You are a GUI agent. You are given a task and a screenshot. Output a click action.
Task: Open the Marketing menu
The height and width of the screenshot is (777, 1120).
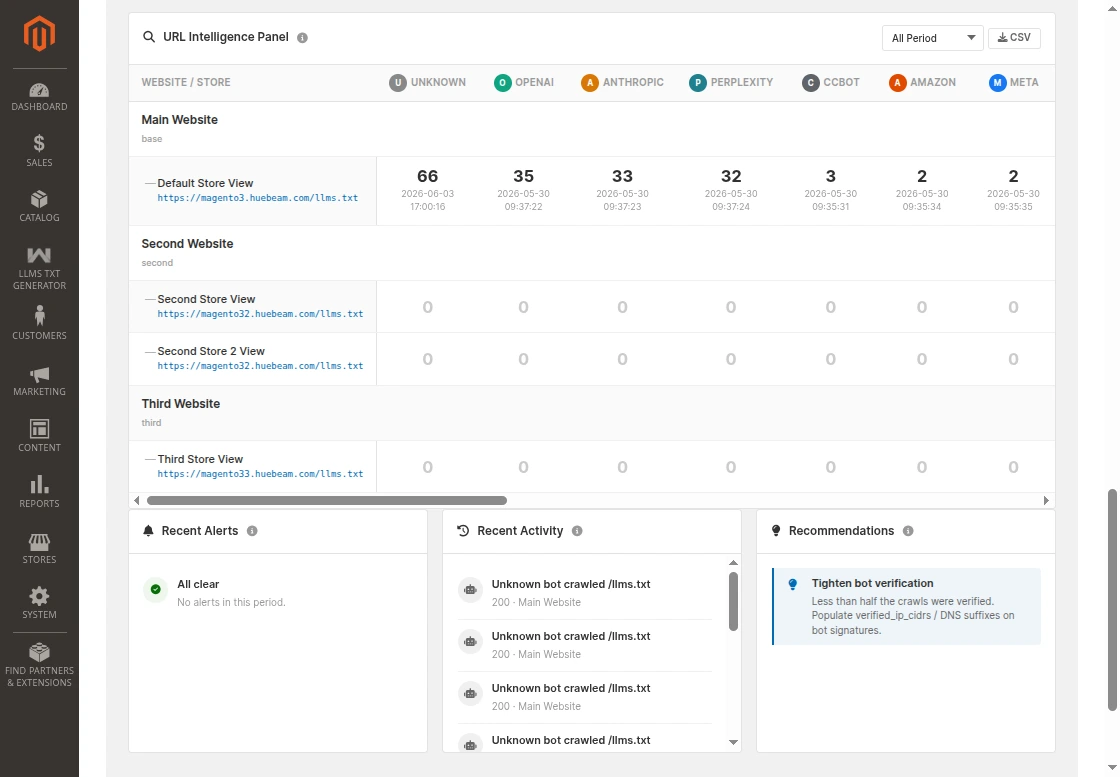pyautogui.click(x=39, y=381)
